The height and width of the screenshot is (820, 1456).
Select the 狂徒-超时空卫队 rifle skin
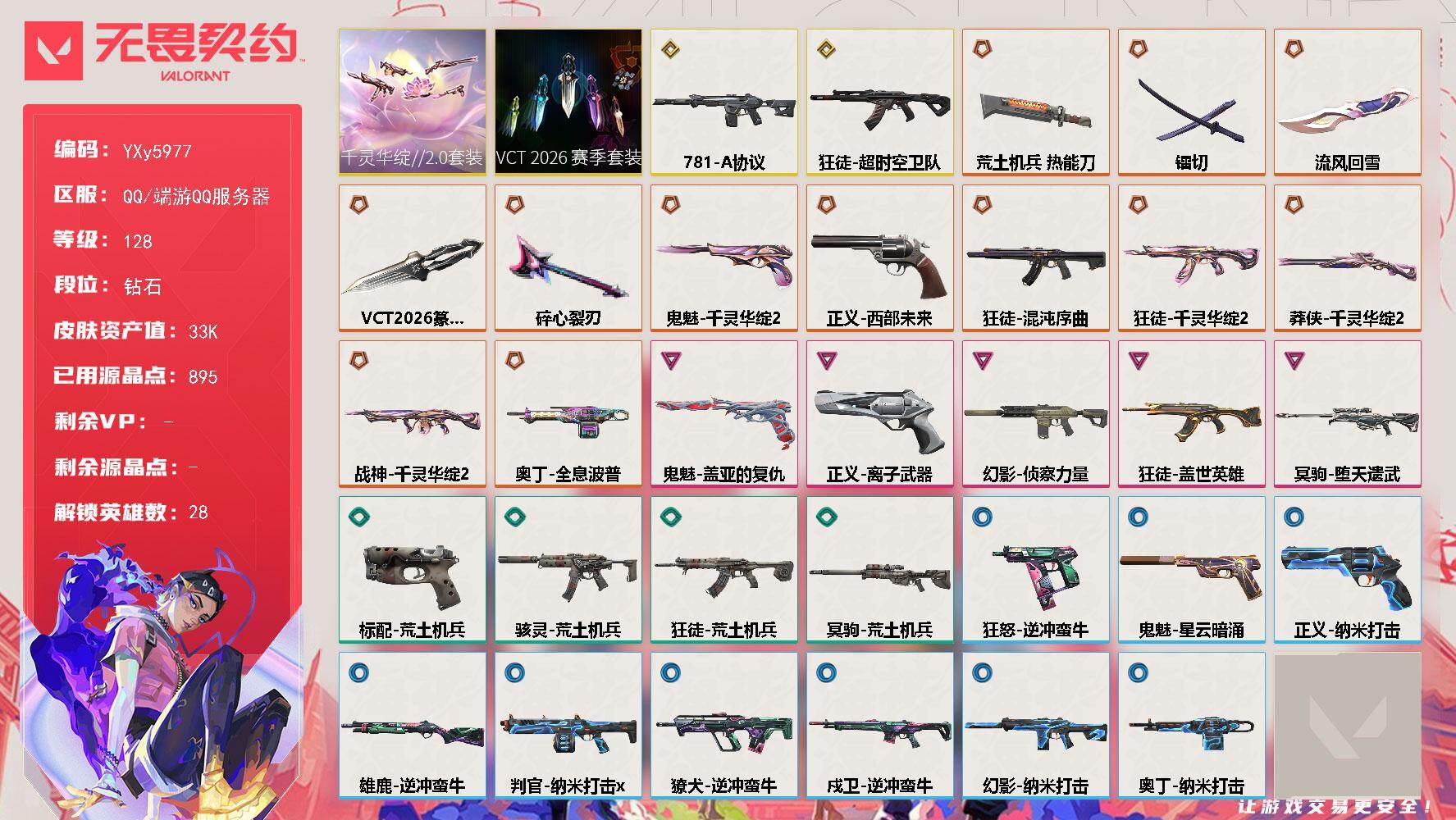tap(879, 102)
